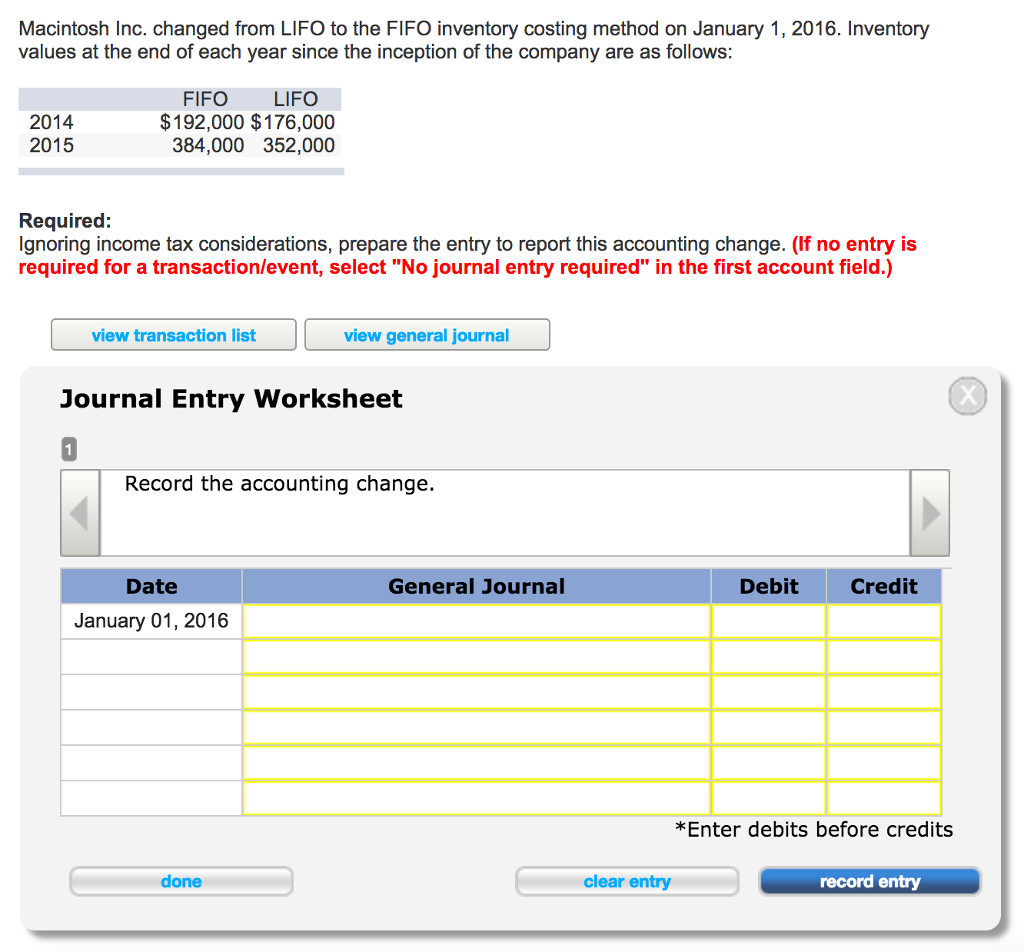Viewport: 1024px width, 952px height.
Task: Select the fourth General Journal account field
Action: click(x=476, y=727)
